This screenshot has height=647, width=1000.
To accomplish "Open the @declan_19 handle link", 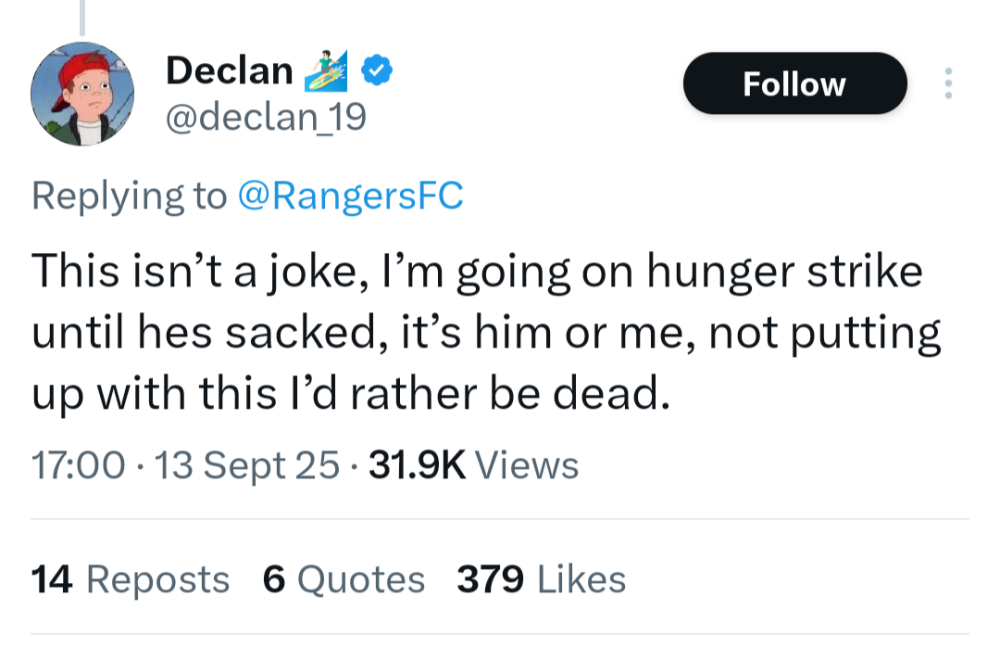I will point(265,118).
